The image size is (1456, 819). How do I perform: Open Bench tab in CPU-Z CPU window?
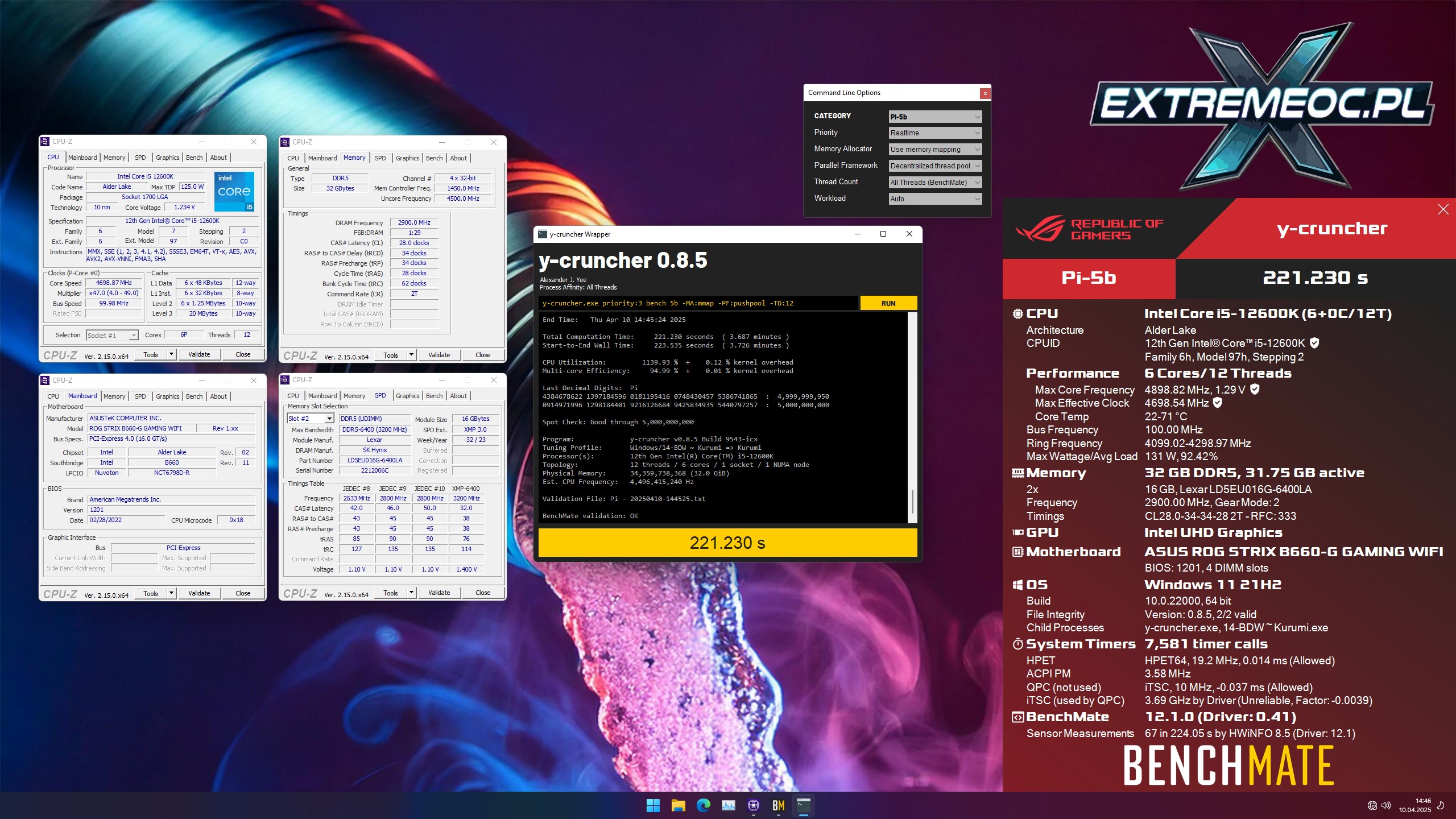click(194, 158)
